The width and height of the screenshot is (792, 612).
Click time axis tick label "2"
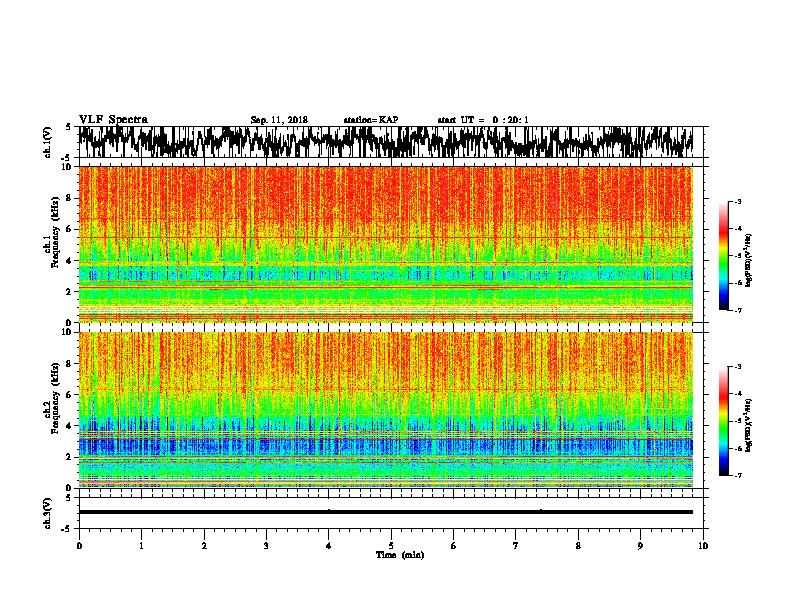204,546
